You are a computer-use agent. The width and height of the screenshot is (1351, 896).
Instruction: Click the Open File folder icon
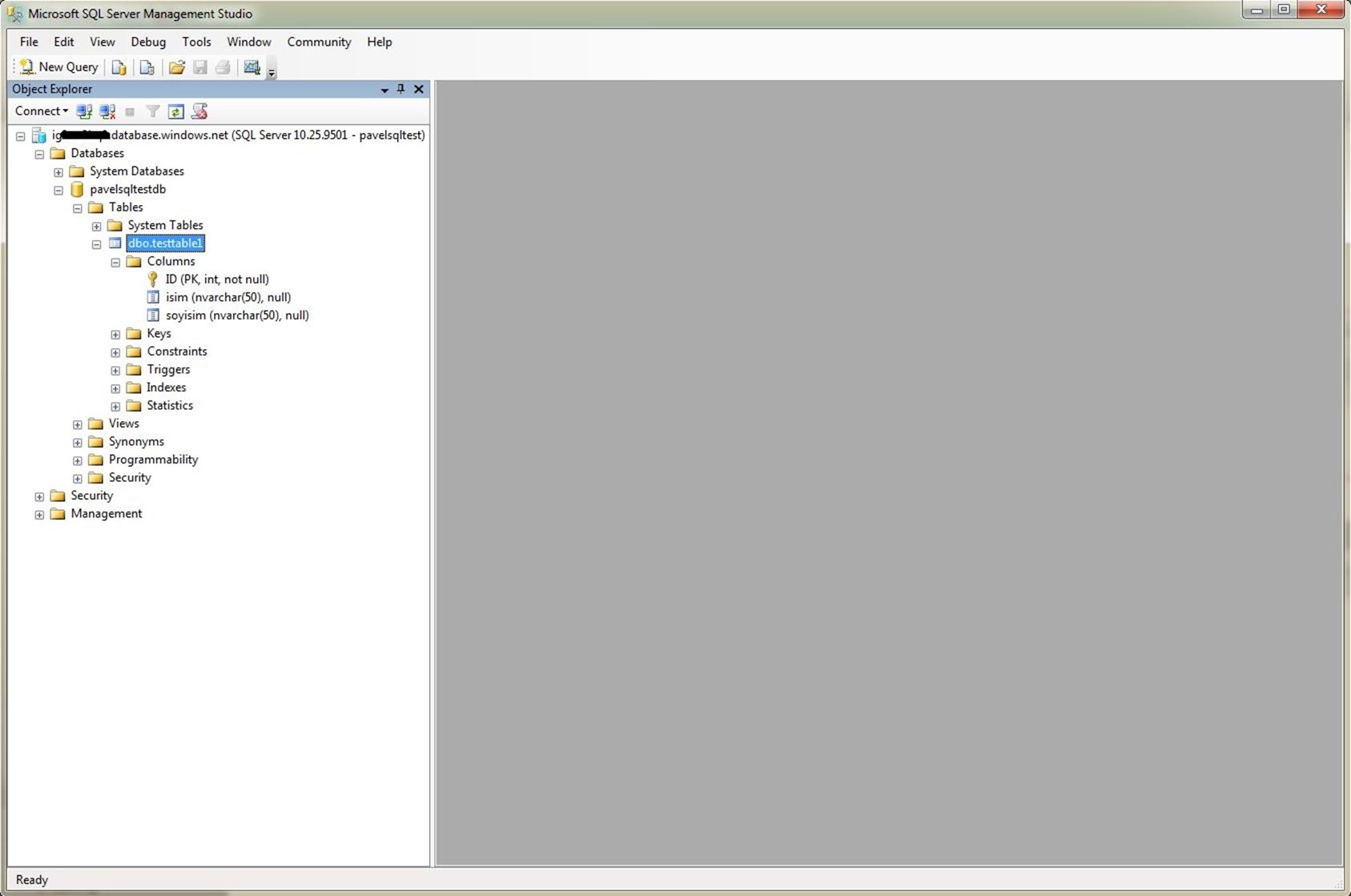point(177,67)
